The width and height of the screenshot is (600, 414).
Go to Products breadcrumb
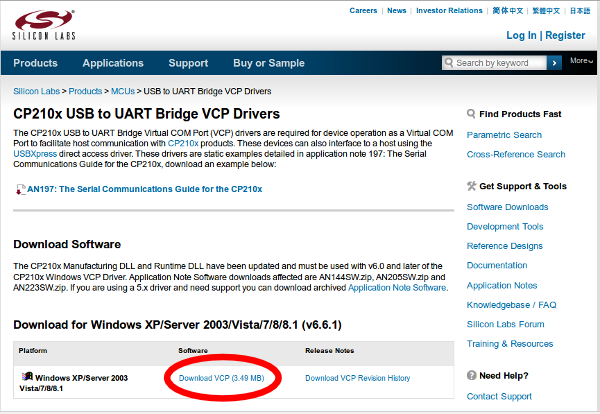coord(85,91)
